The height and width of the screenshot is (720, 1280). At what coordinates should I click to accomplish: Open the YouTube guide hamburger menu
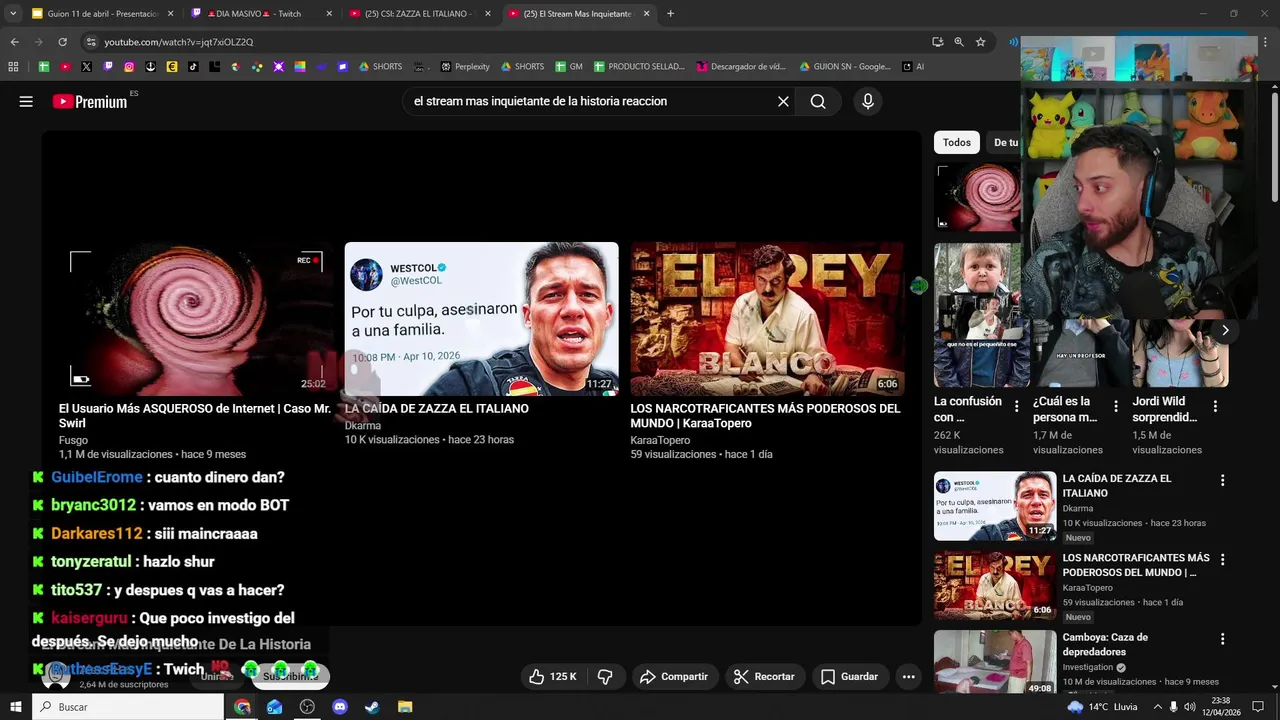(x=26, y=101)
